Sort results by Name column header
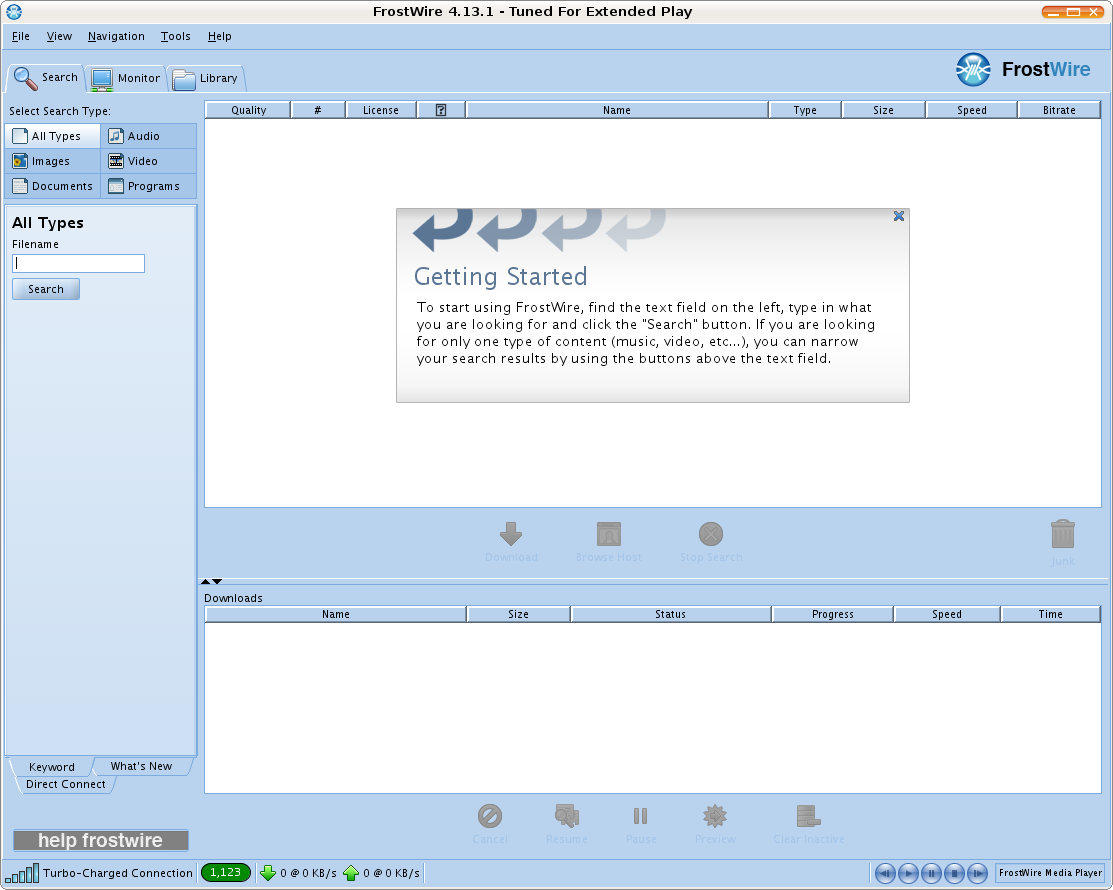 (x=617, y=110)
